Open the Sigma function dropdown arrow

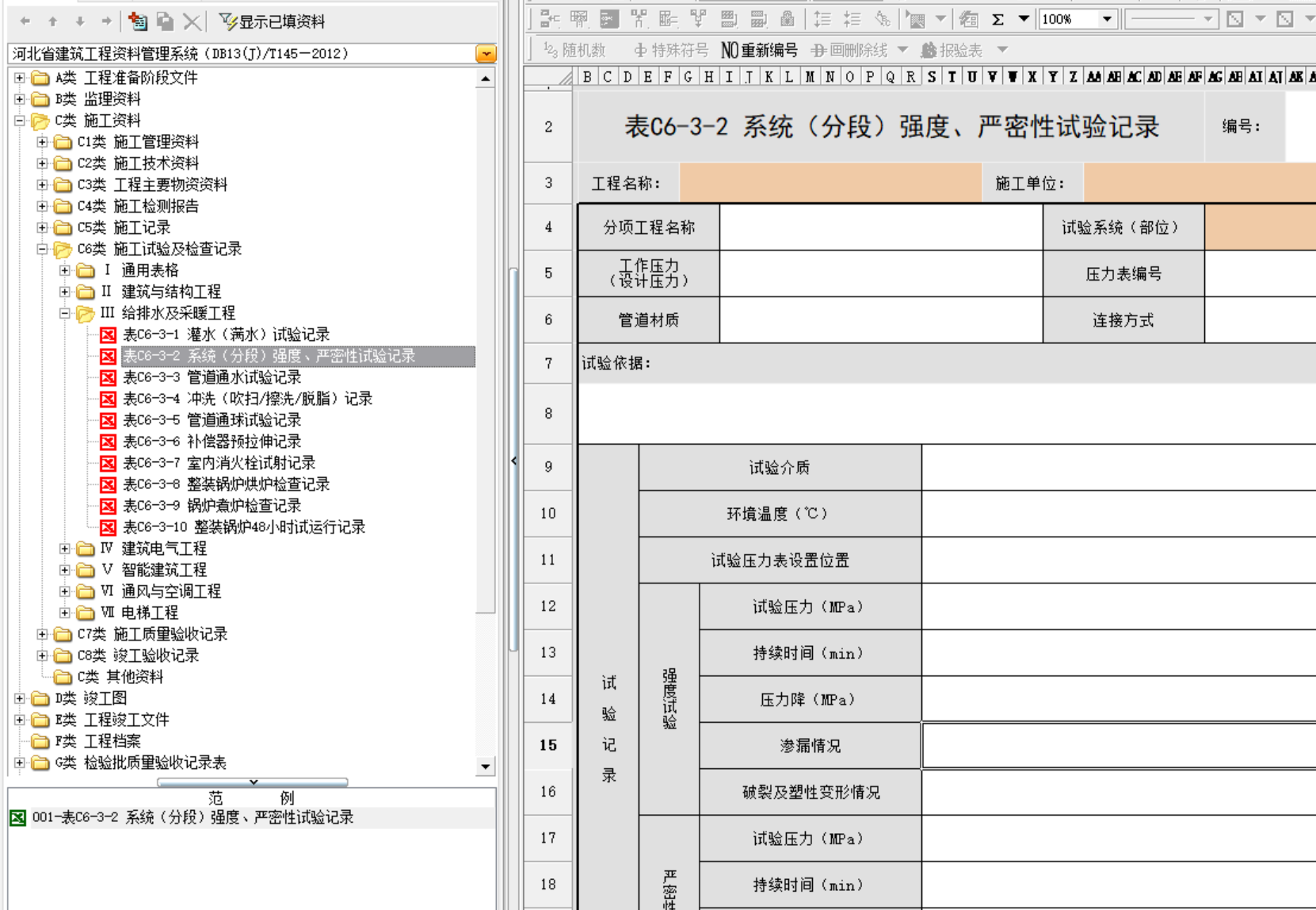(1024, 19)
